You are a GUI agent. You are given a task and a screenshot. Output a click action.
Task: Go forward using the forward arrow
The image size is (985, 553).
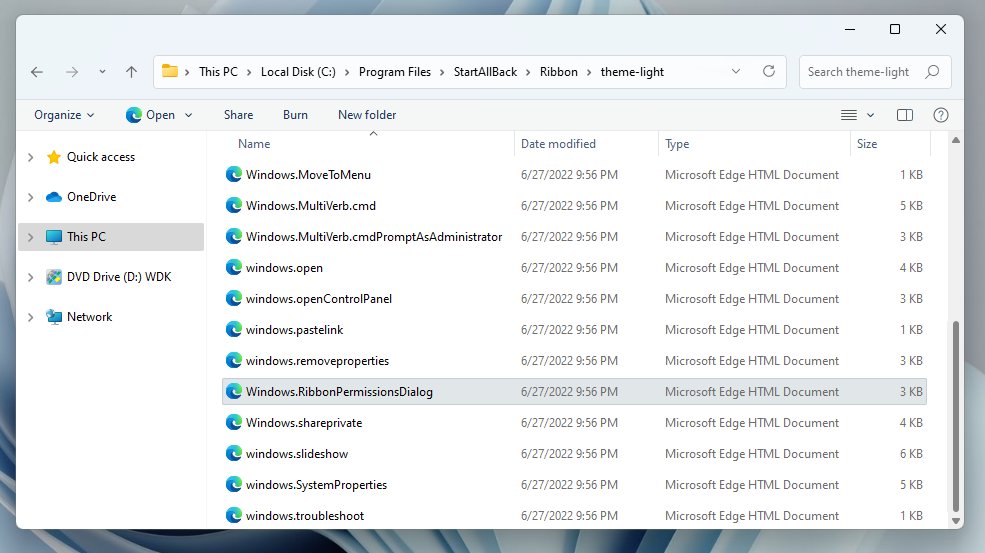point(72,72)
